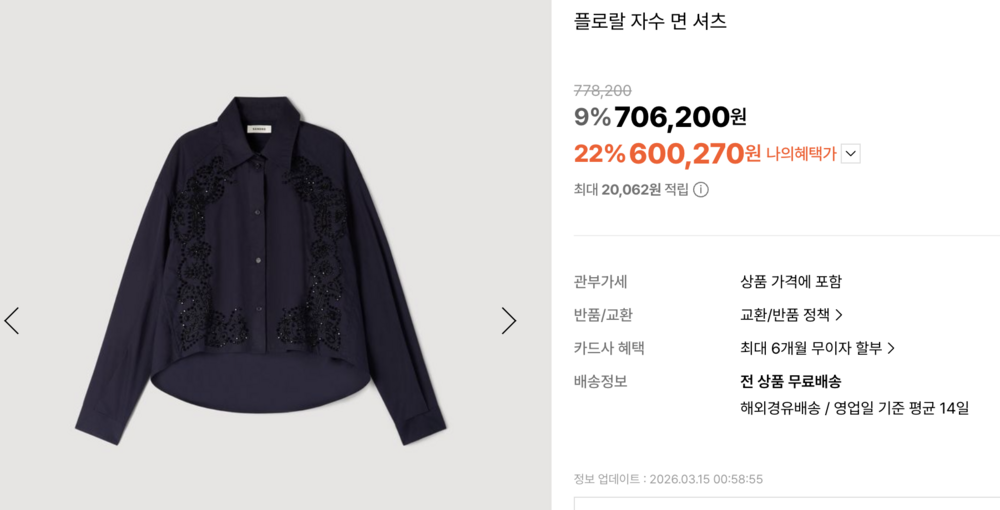
Task: Click the struck-through 778,200 original price
Action: click(x=602, y=91)
